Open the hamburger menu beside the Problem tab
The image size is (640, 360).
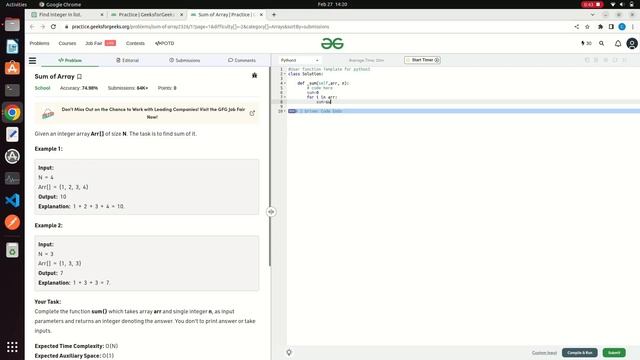[32, 60]
